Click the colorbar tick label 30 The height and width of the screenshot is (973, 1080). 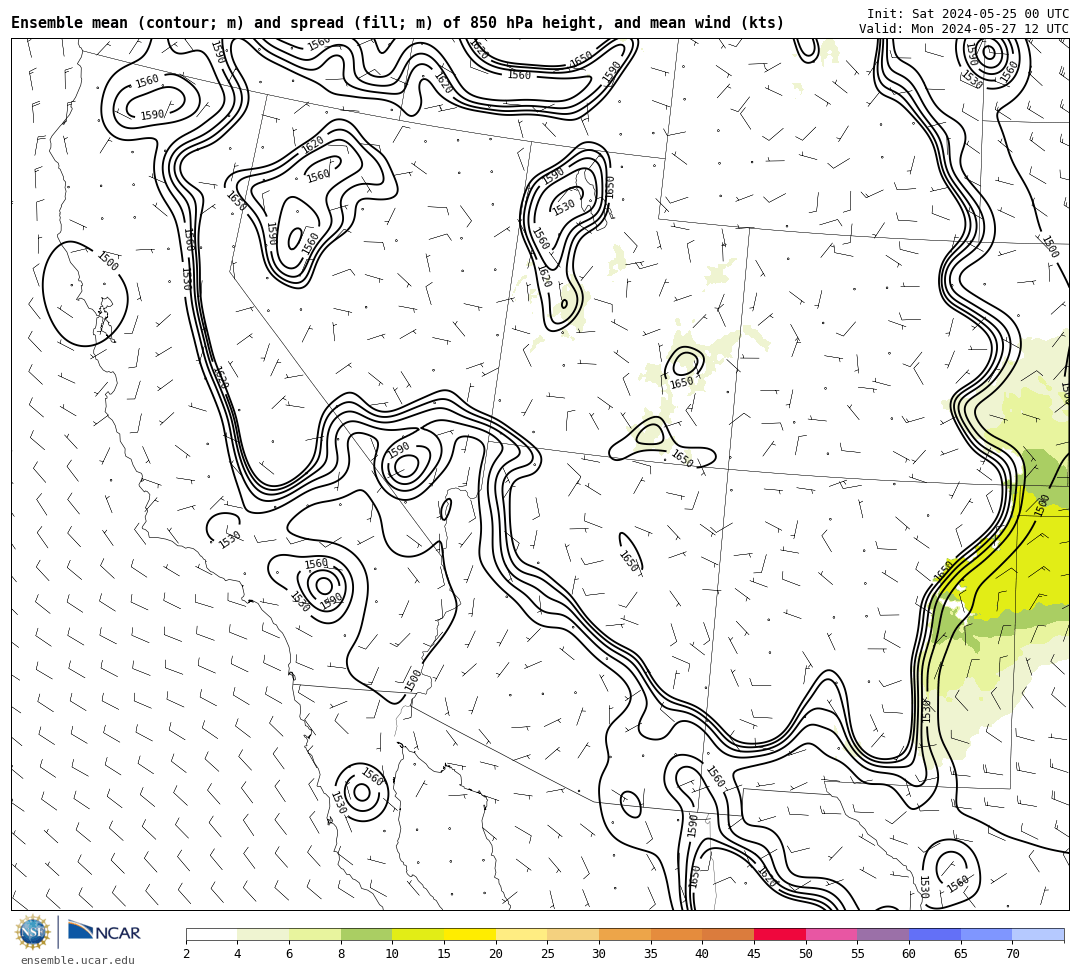(599, 954)
